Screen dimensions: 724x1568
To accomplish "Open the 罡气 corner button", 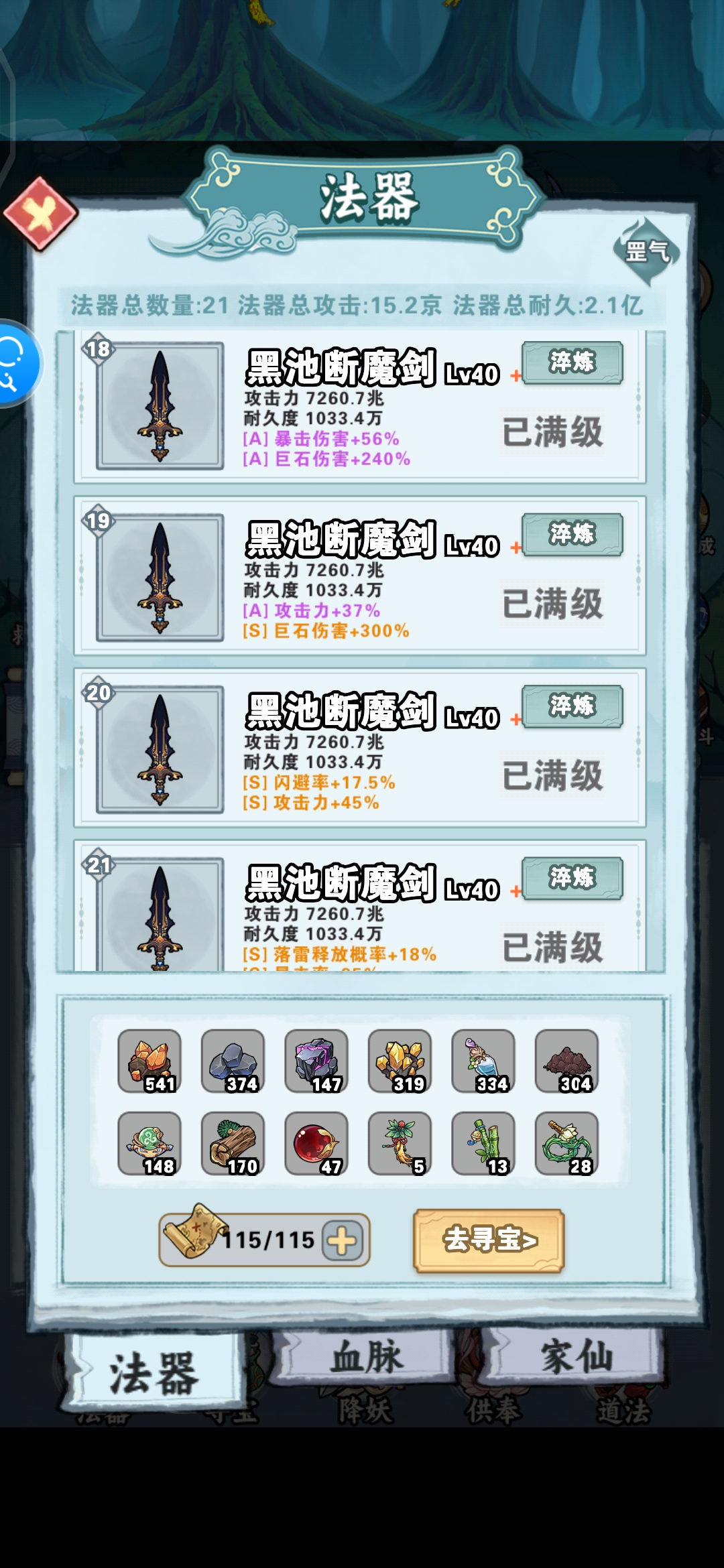I will 647,252.
